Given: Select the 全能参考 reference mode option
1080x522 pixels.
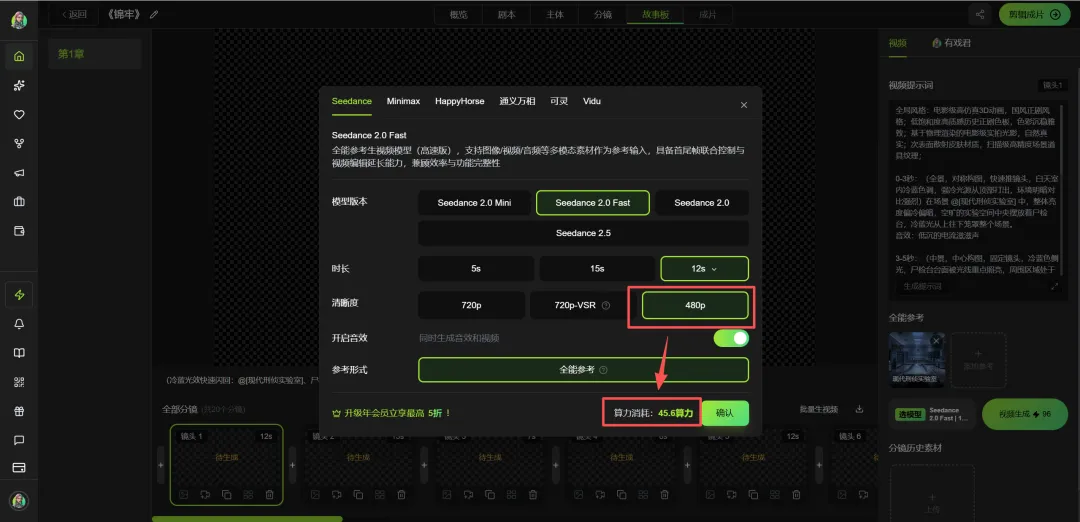Looking at the screenshot, I should tap(583, 370).
